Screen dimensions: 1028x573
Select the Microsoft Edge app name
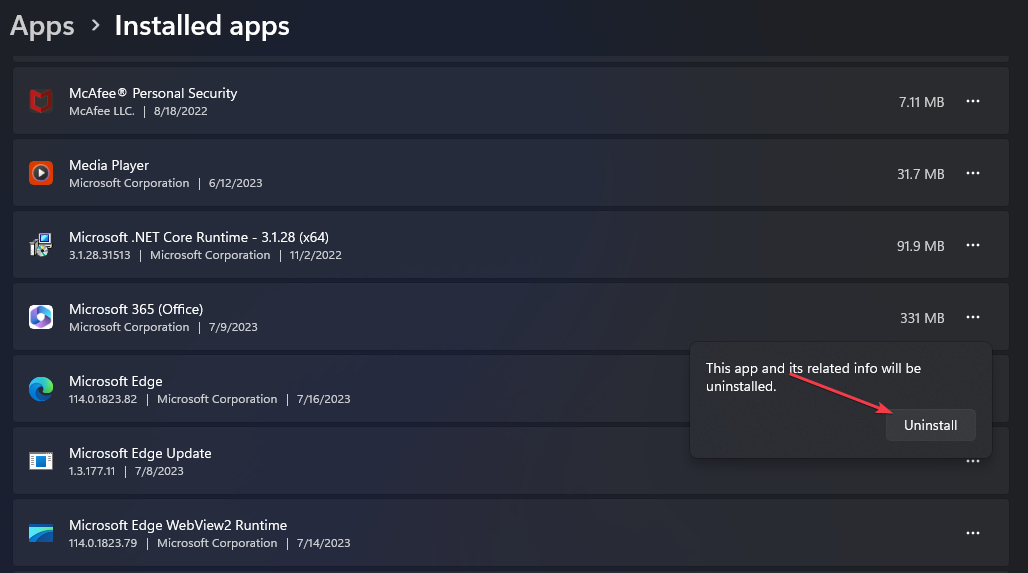pos(115,382)
